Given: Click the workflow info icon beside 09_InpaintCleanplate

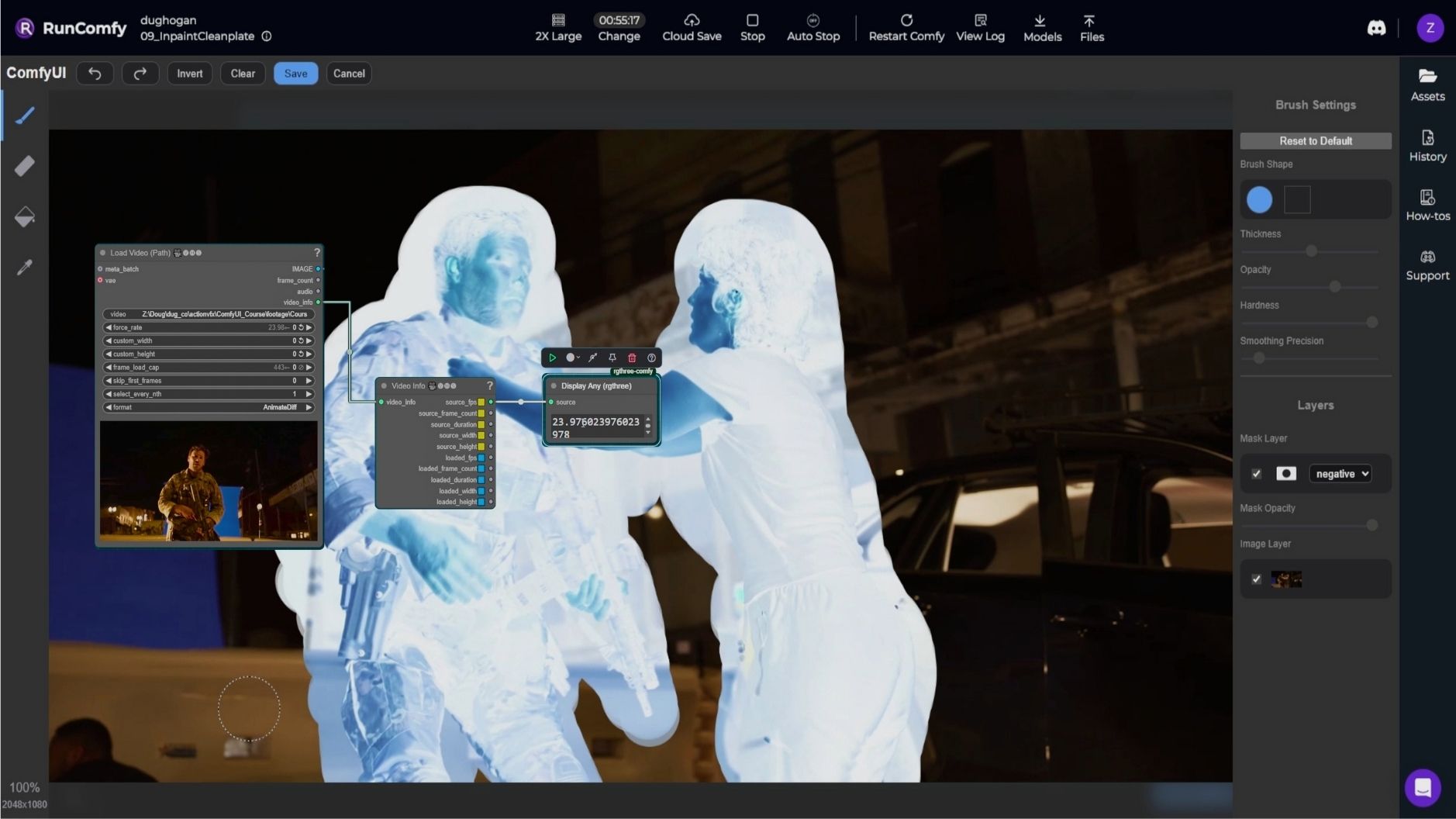Looking at the screenshot, I should (267, 36).
